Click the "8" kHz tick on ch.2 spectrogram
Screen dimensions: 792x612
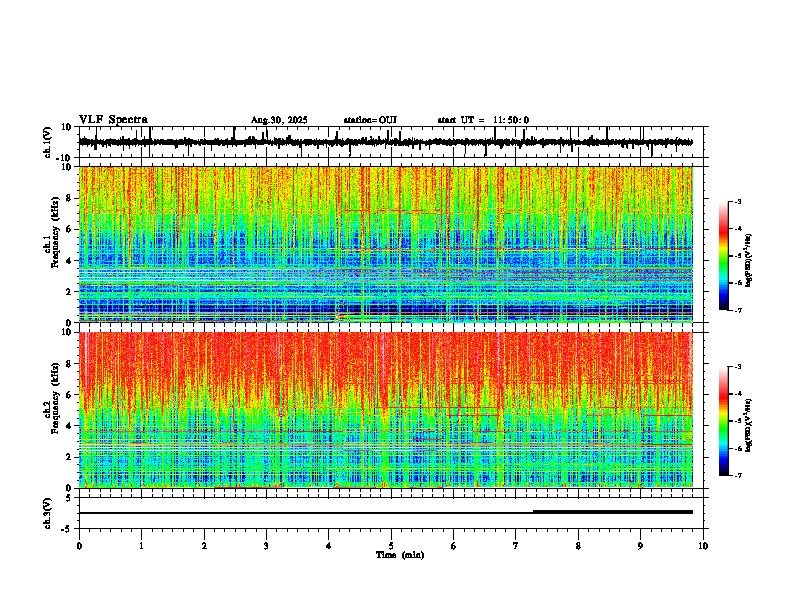pyautogui.click(x=69, y=364)
